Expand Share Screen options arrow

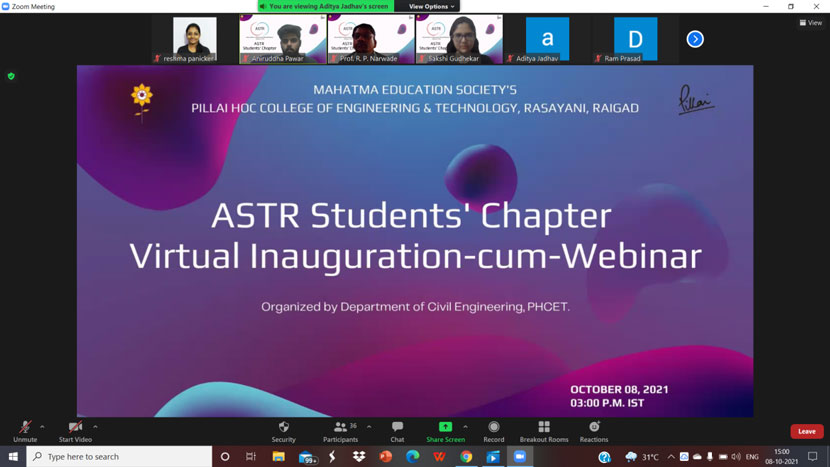(x=465, y=427)
